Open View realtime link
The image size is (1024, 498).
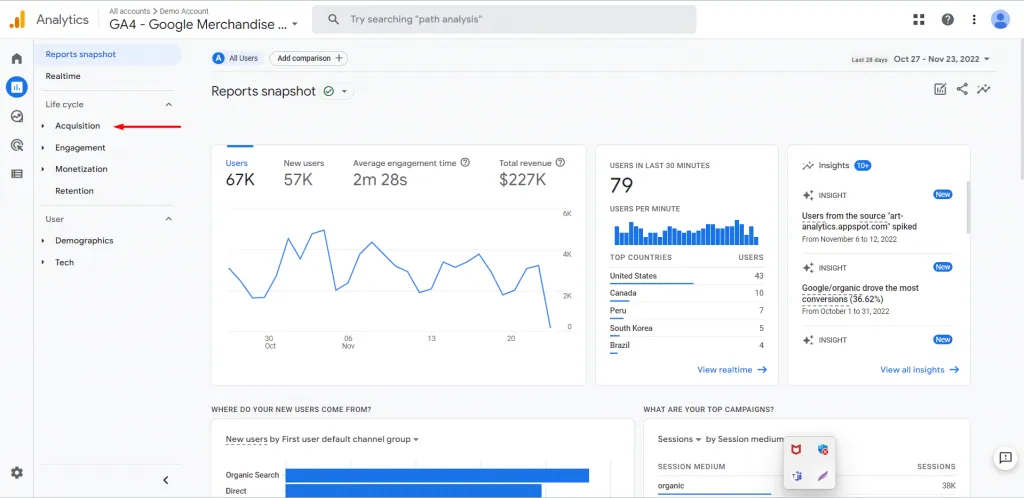point(732,370)
